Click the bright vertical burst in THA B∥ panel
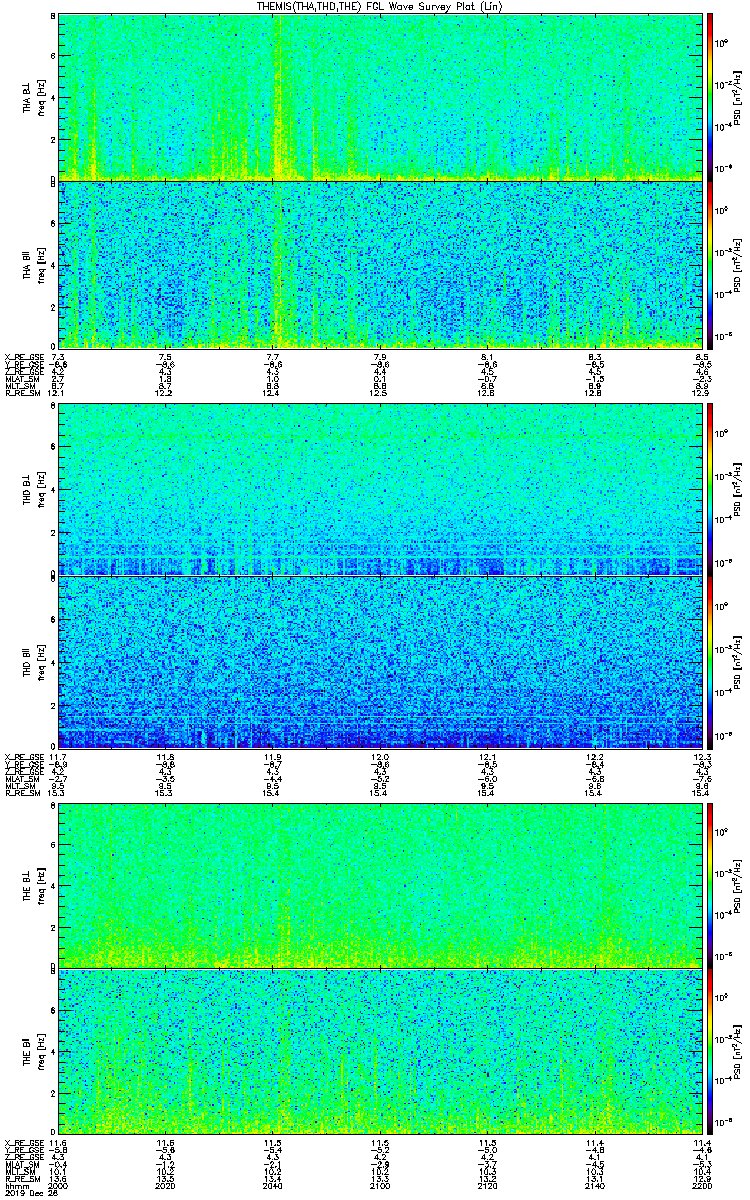The height and width of the screenshot is (1200, 750). pos(279,264)
